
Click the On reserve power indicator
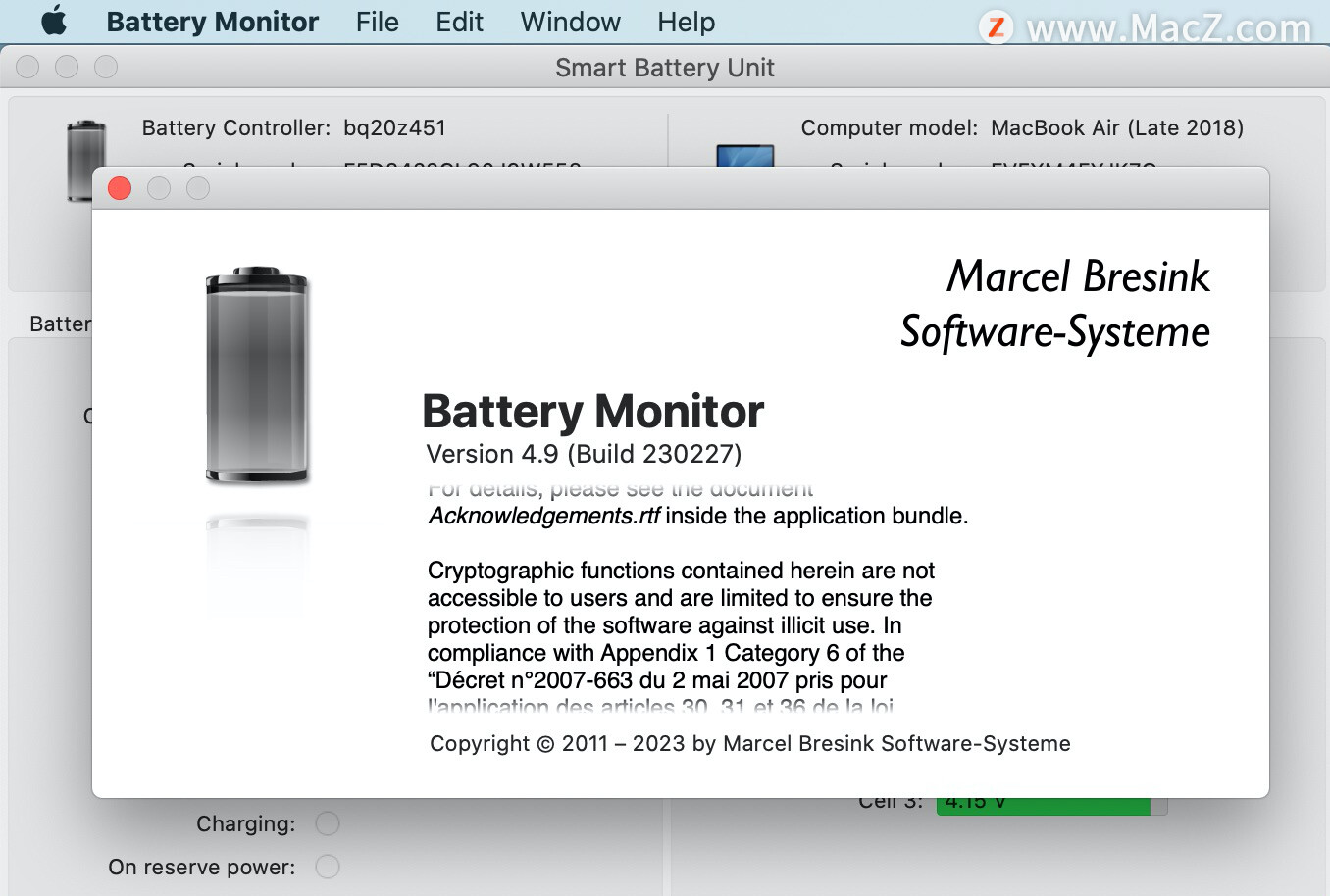coord(328,867)
